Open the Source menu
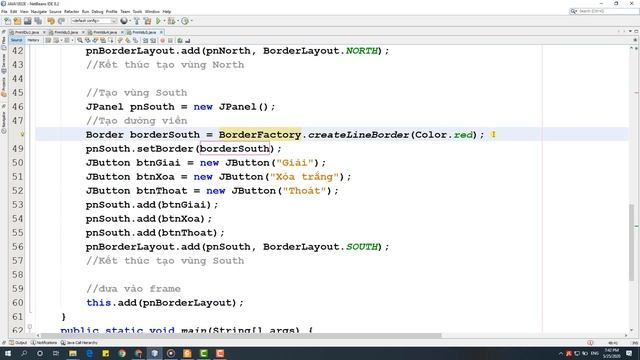The width and height of the screenshot is (640, 360). coord(55,11)
